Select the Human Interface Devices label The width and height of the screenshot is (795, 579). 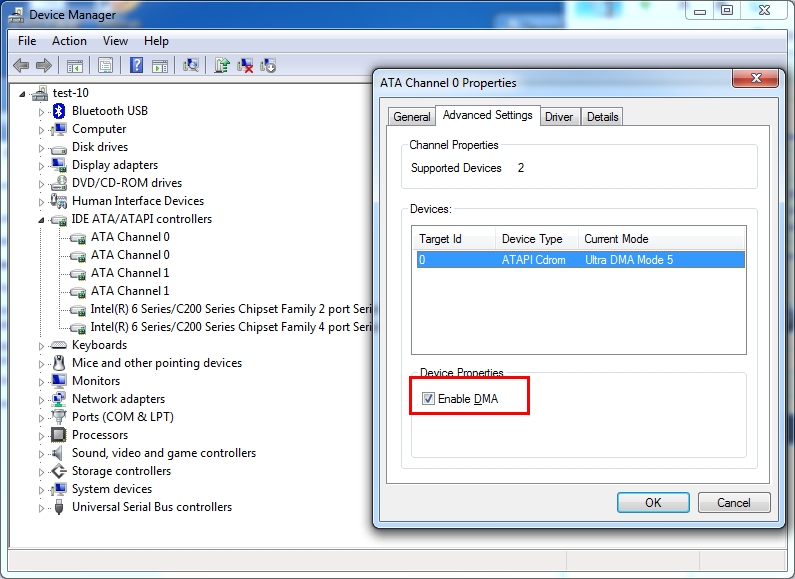138,201
